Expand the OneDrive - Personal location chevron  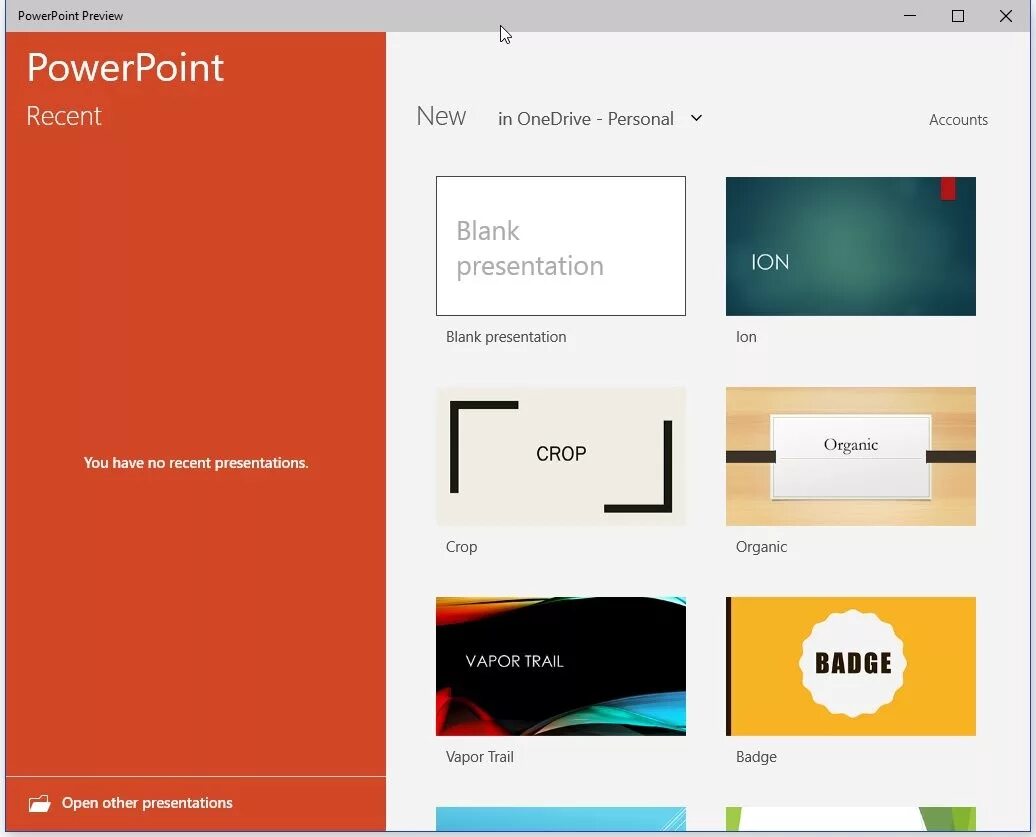click(x=696, y=118)
